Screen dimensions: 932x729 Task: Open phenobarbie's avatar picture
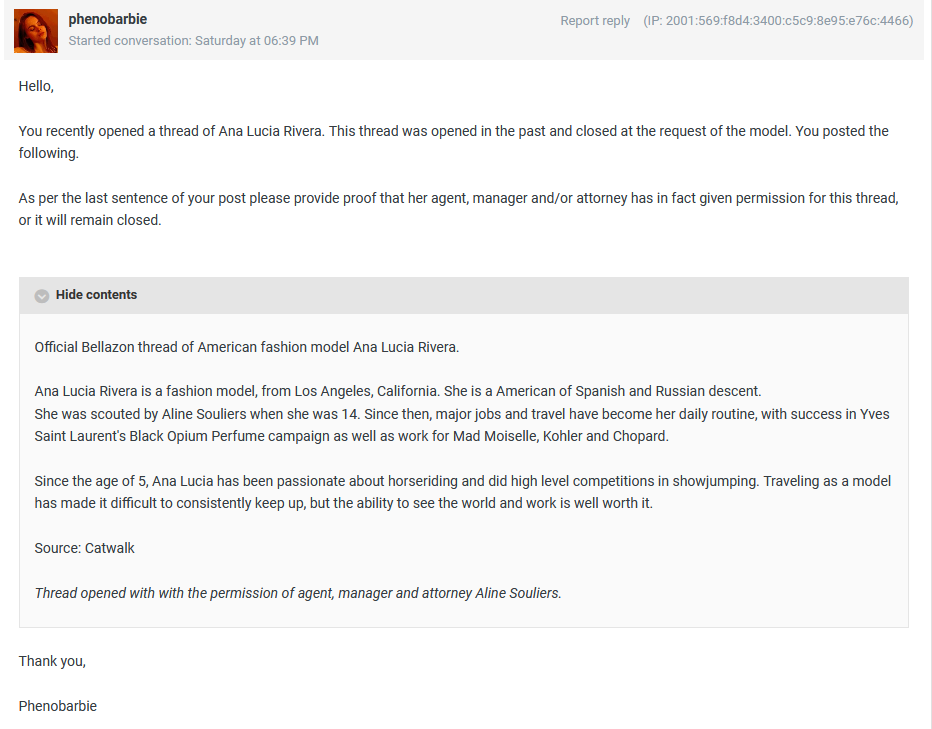pyautogui.click(x=36, y=31)
